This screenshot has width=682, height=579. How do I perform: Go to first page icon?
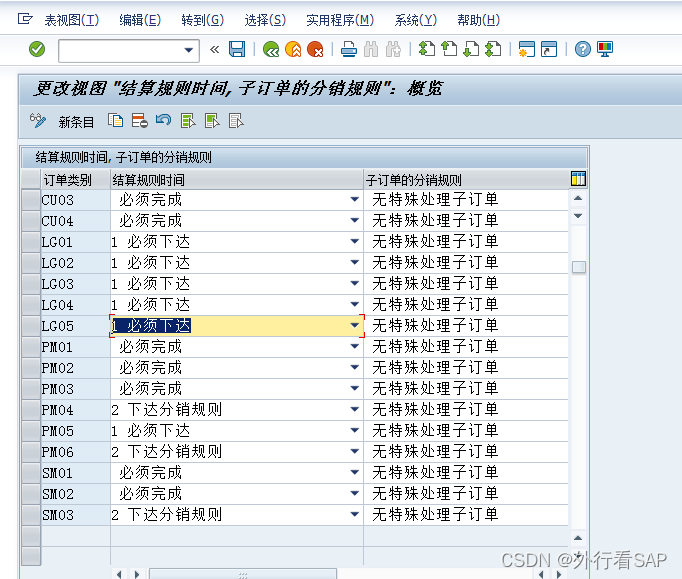427,49
